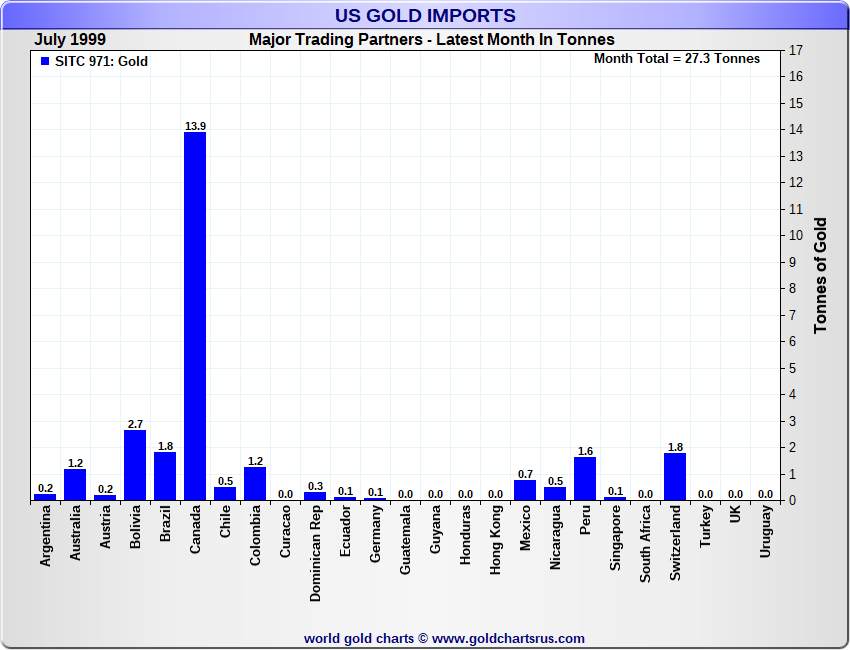Select the Australia bar labeled 1.2
This screenshot has height=650, width=850.
click(x=75, y=484)
